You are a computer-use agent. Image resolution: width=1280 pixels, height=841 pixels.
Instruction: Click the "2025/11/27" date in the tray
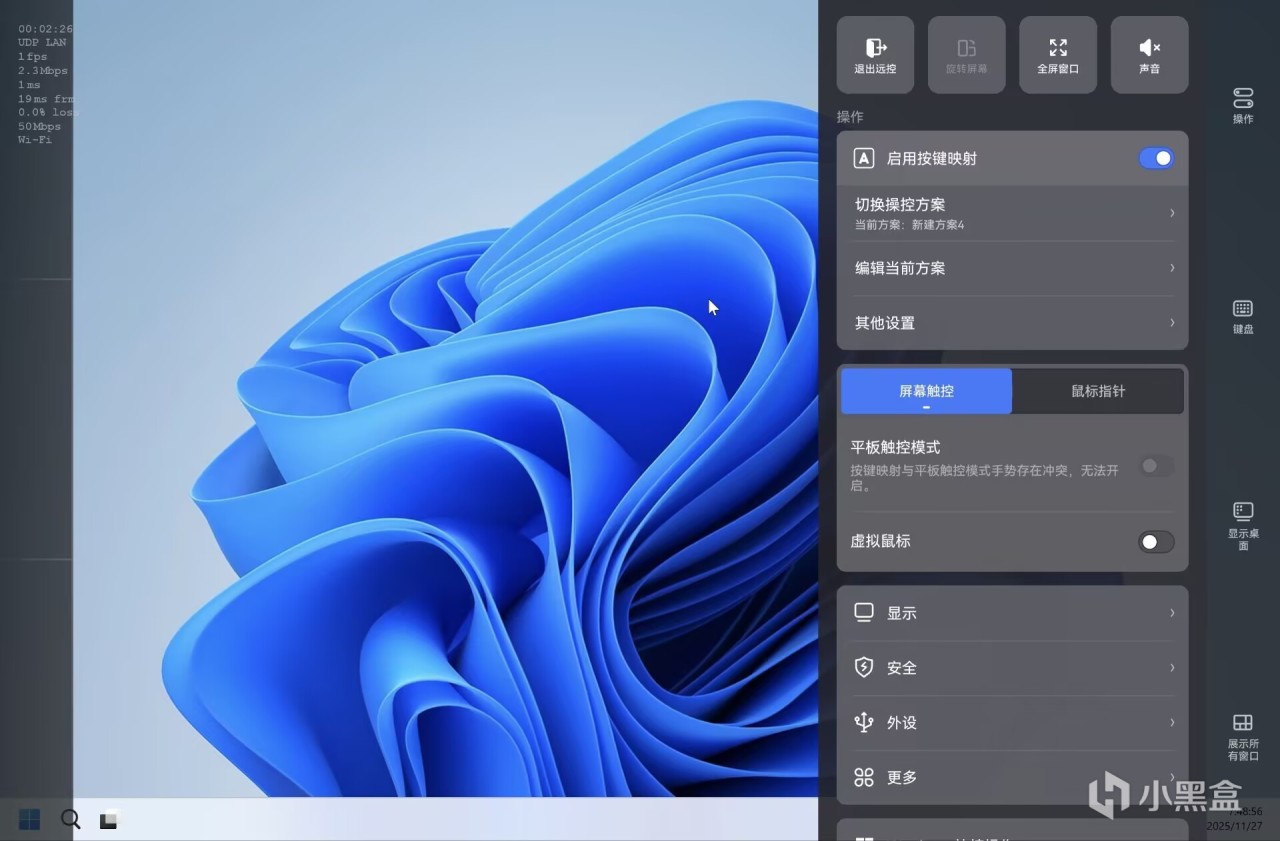[x=1234, y=826]
